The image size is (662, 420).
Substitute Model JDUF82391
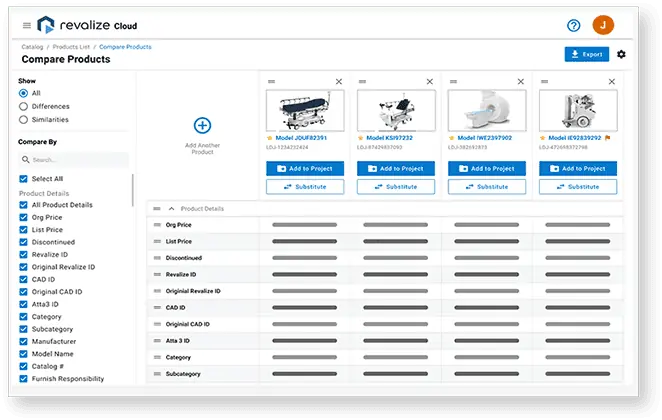pos(305,187)
